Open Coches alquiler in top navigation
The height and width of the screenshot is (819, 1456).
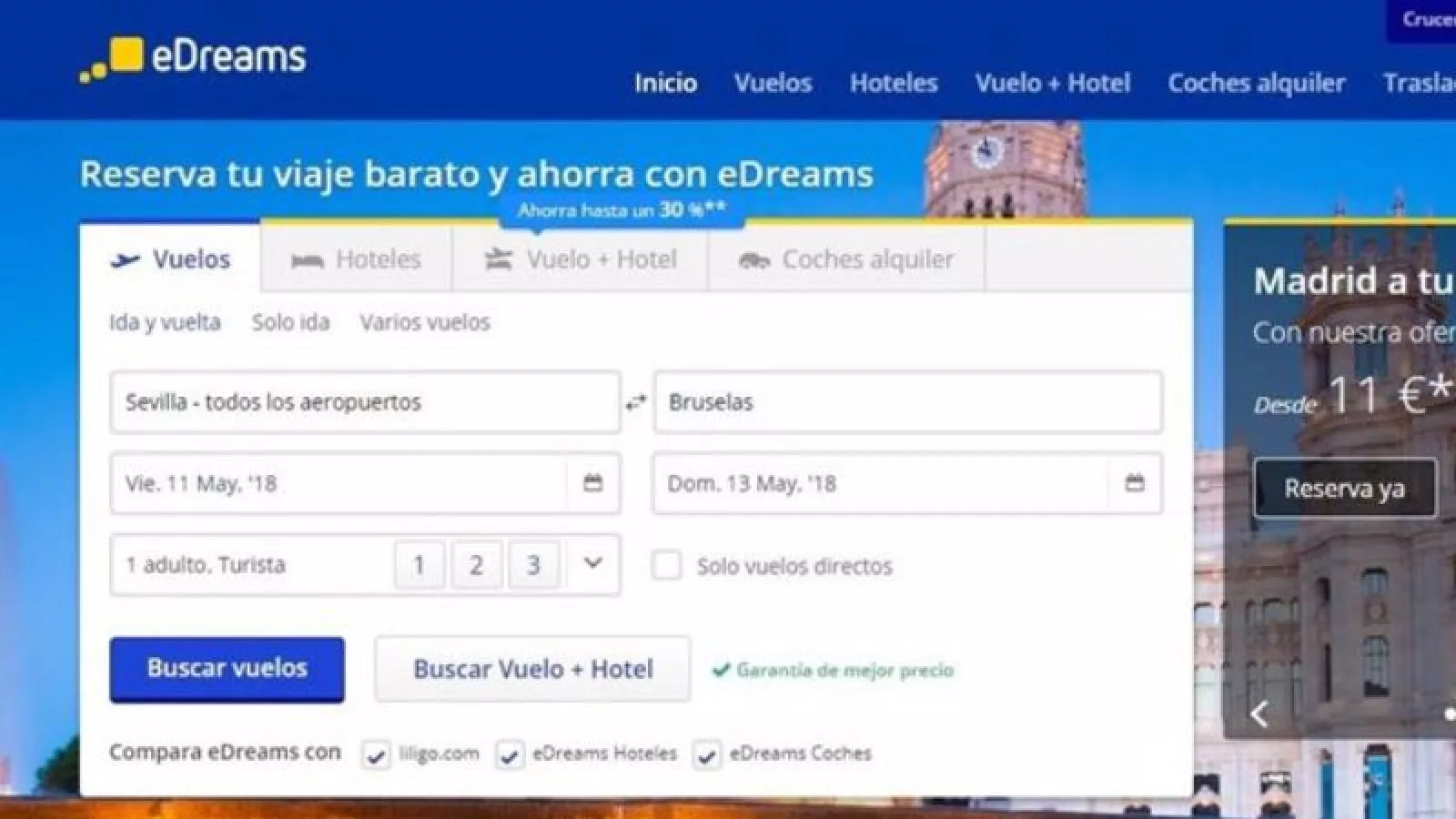pos(1256,83)
